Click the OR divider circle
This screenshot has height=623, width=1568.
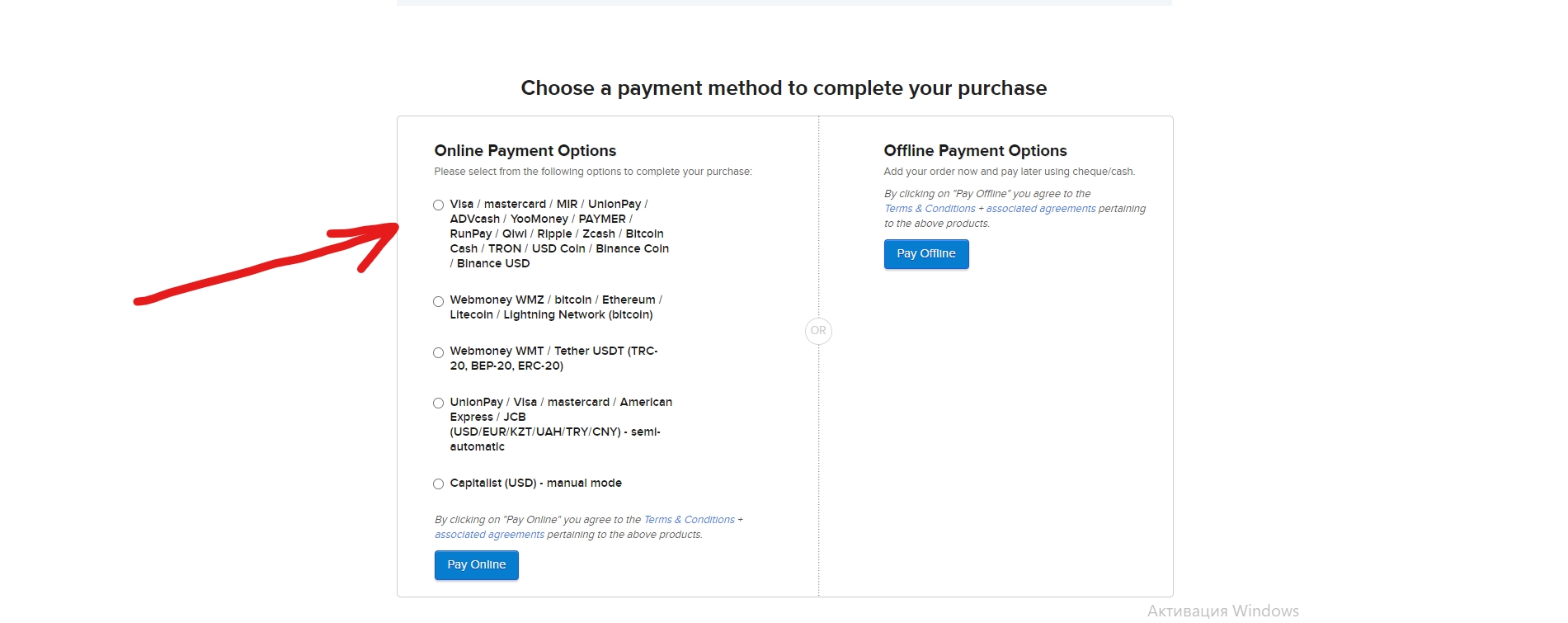tap(817, 331)
